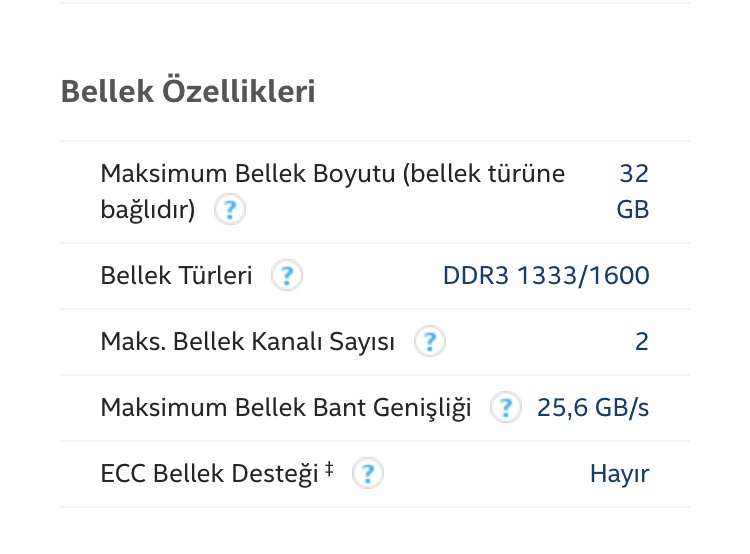Select the ECC Bellek Desteği label

[x=210, y=474]
